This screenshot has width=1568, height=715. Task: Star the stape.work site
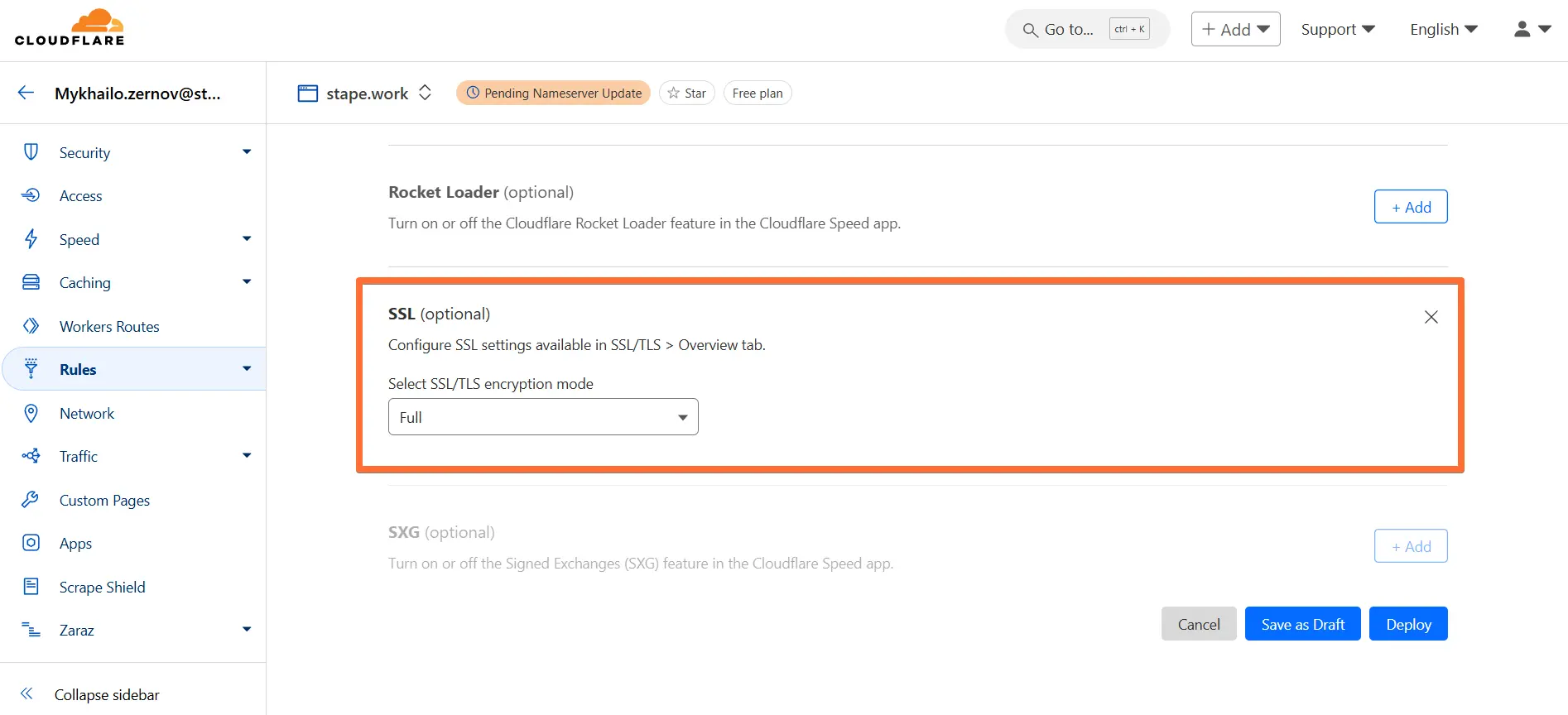(687, 93)
